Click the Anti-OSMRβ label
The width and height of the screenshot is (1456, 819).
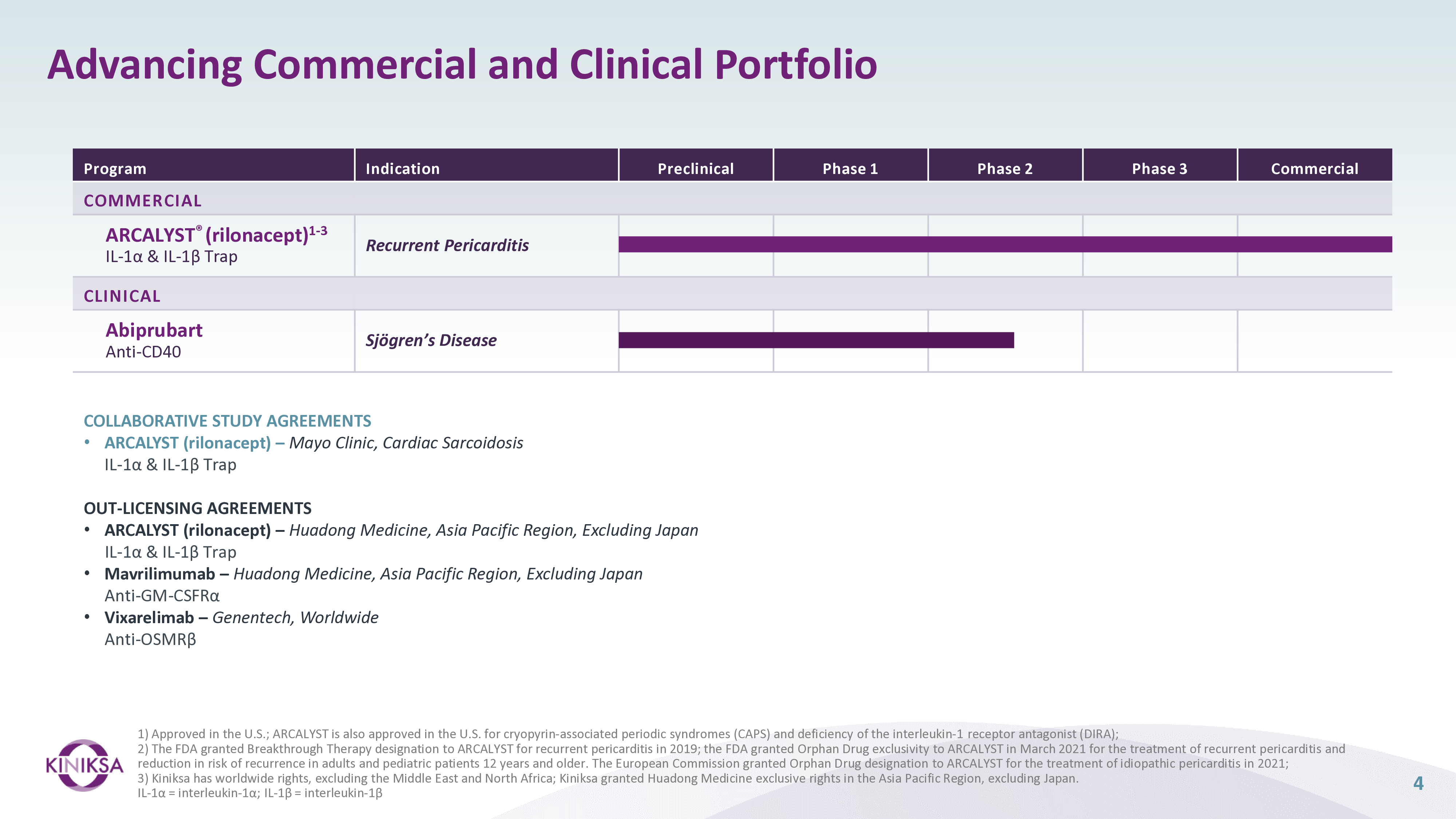pyautogui.click(x=150, y=640)
